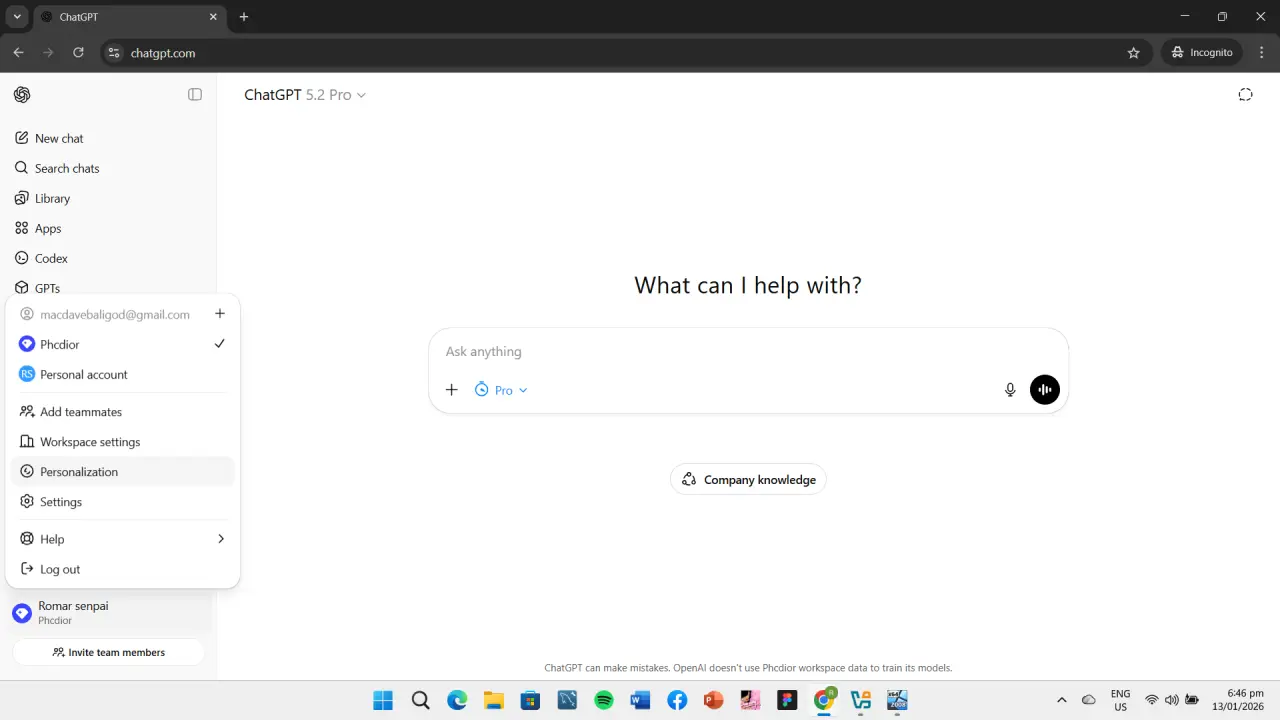Click the OneDrive cloud tray icon

coord(1089,700)
